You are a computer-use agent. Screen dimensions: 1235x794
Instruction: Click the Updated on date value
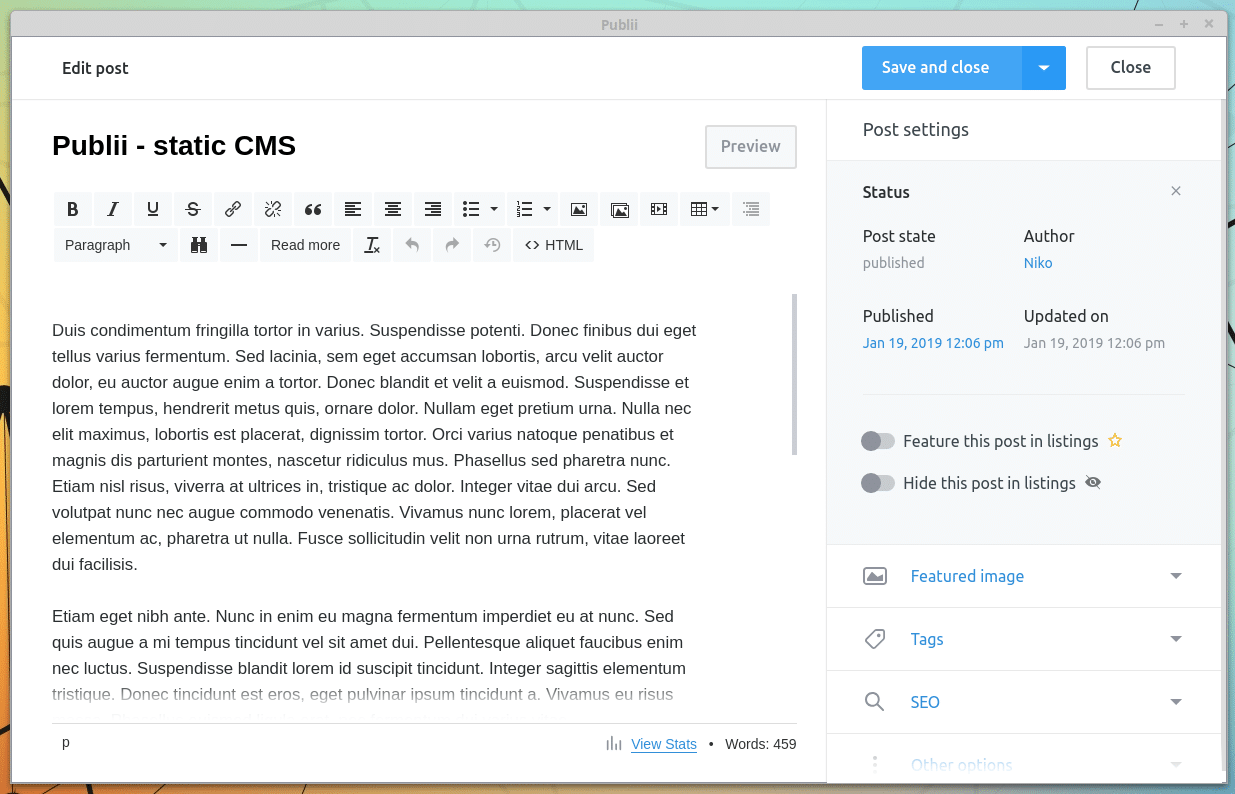point(1094,343)
